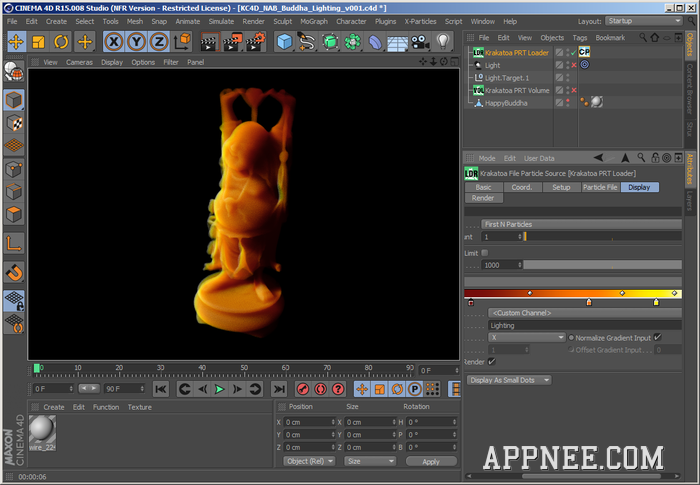Image resolution: width=700 pixels, height=485 pixels.
Task: Make object editable in left sidebar
Action: click(14, 71)
